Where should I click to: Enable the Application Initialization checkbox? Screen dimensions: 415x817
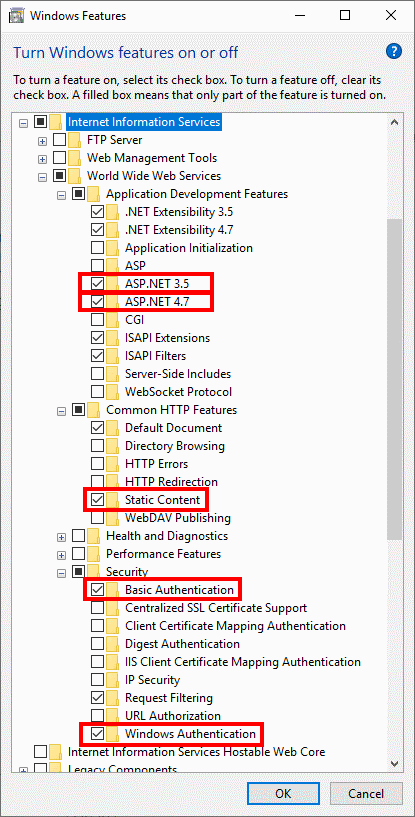97,248
